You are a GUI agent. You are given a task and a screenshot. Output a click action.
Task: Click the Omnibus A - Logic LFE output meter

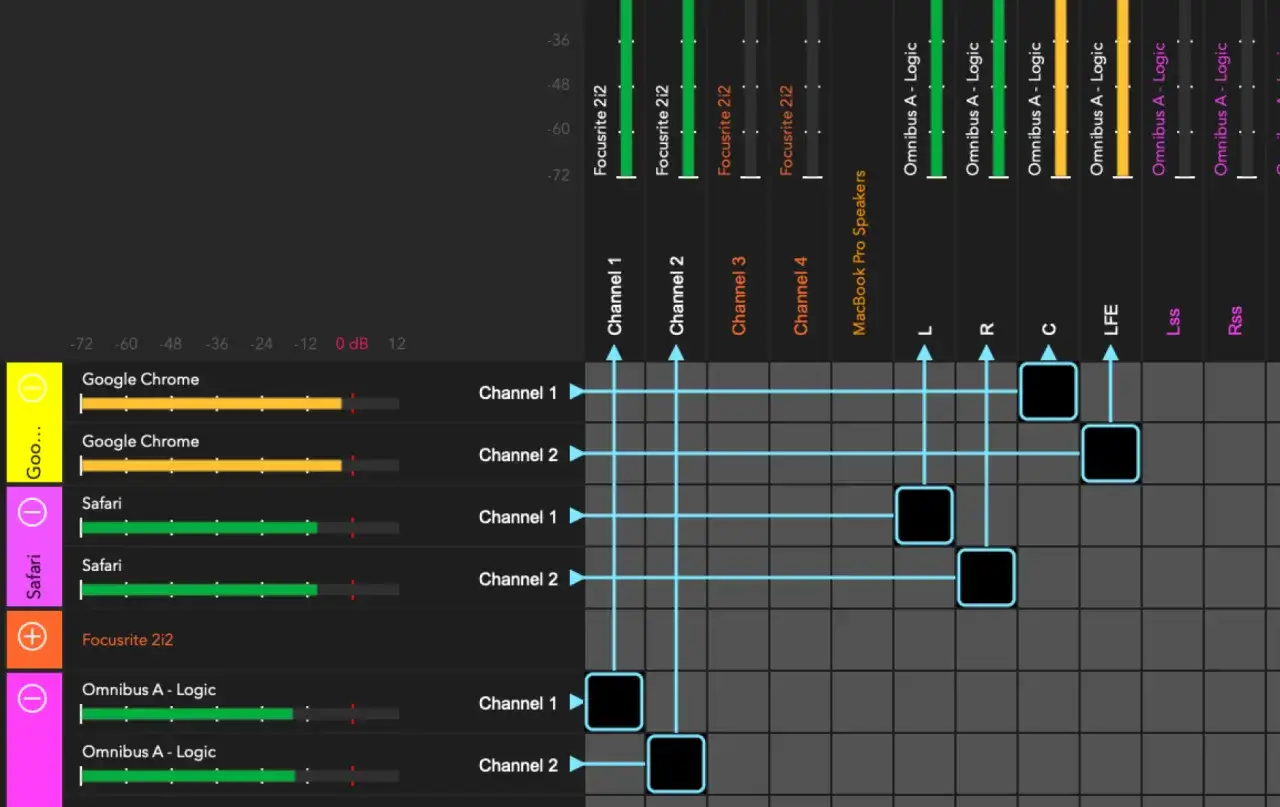pos(1123,88)
